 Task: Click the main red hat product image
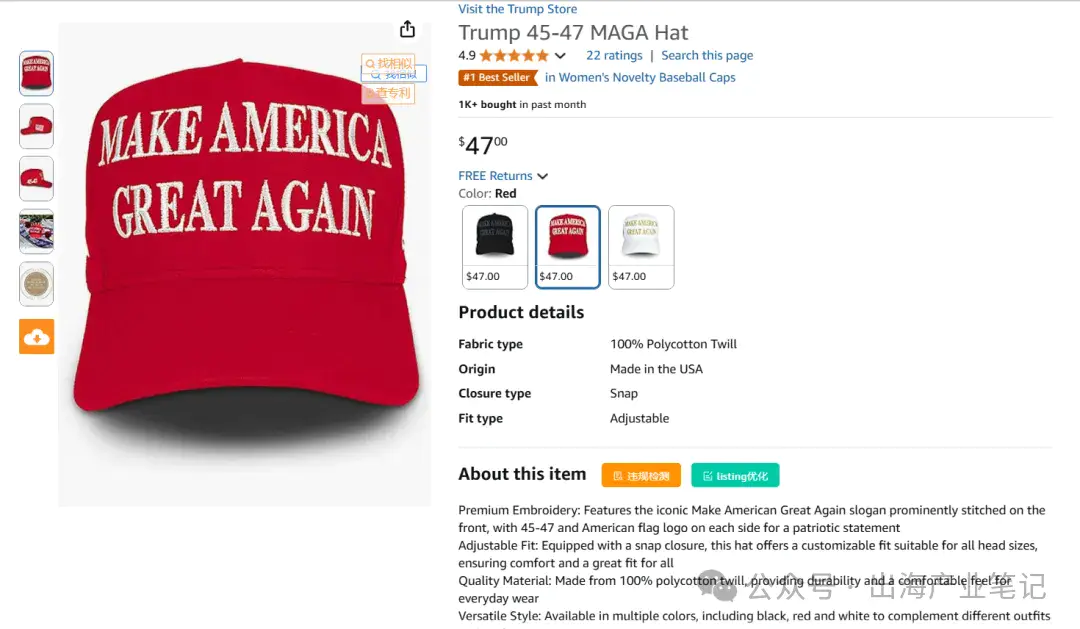tap(245, 265)
